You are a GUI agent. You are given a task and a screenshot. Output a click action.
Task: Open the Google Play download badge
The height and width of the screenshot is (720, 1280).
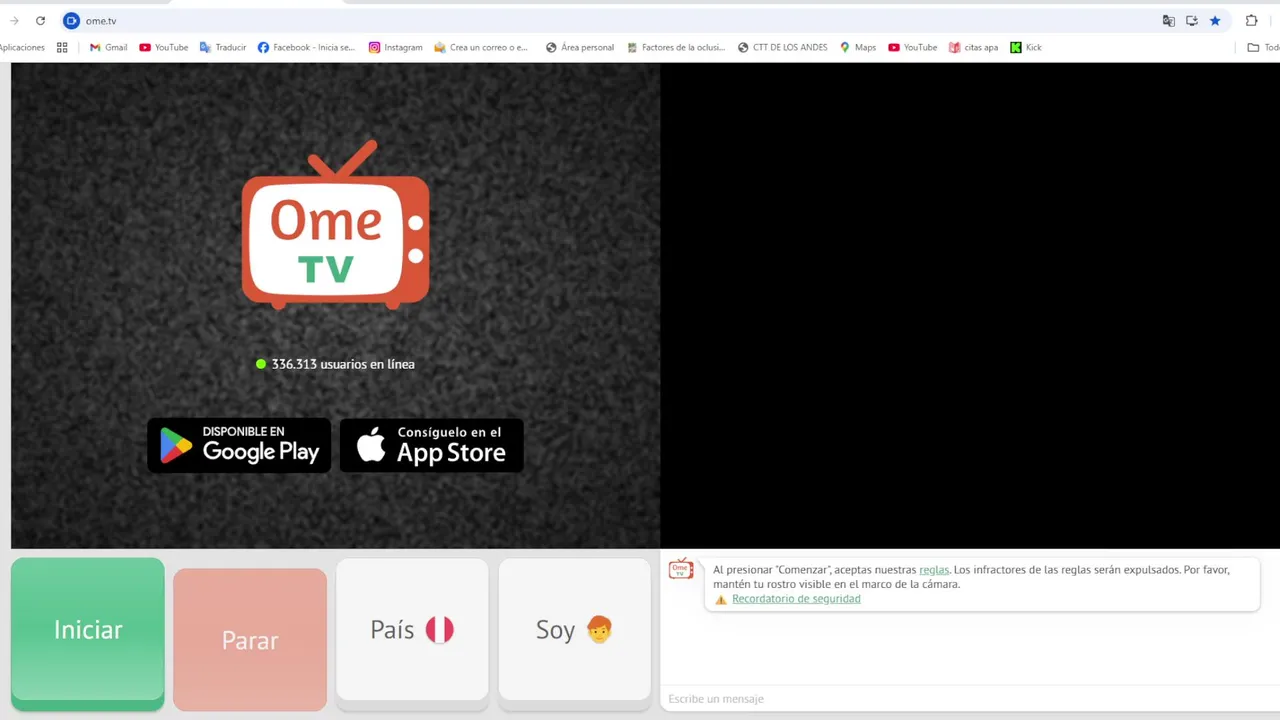click(x=239, y=445)
